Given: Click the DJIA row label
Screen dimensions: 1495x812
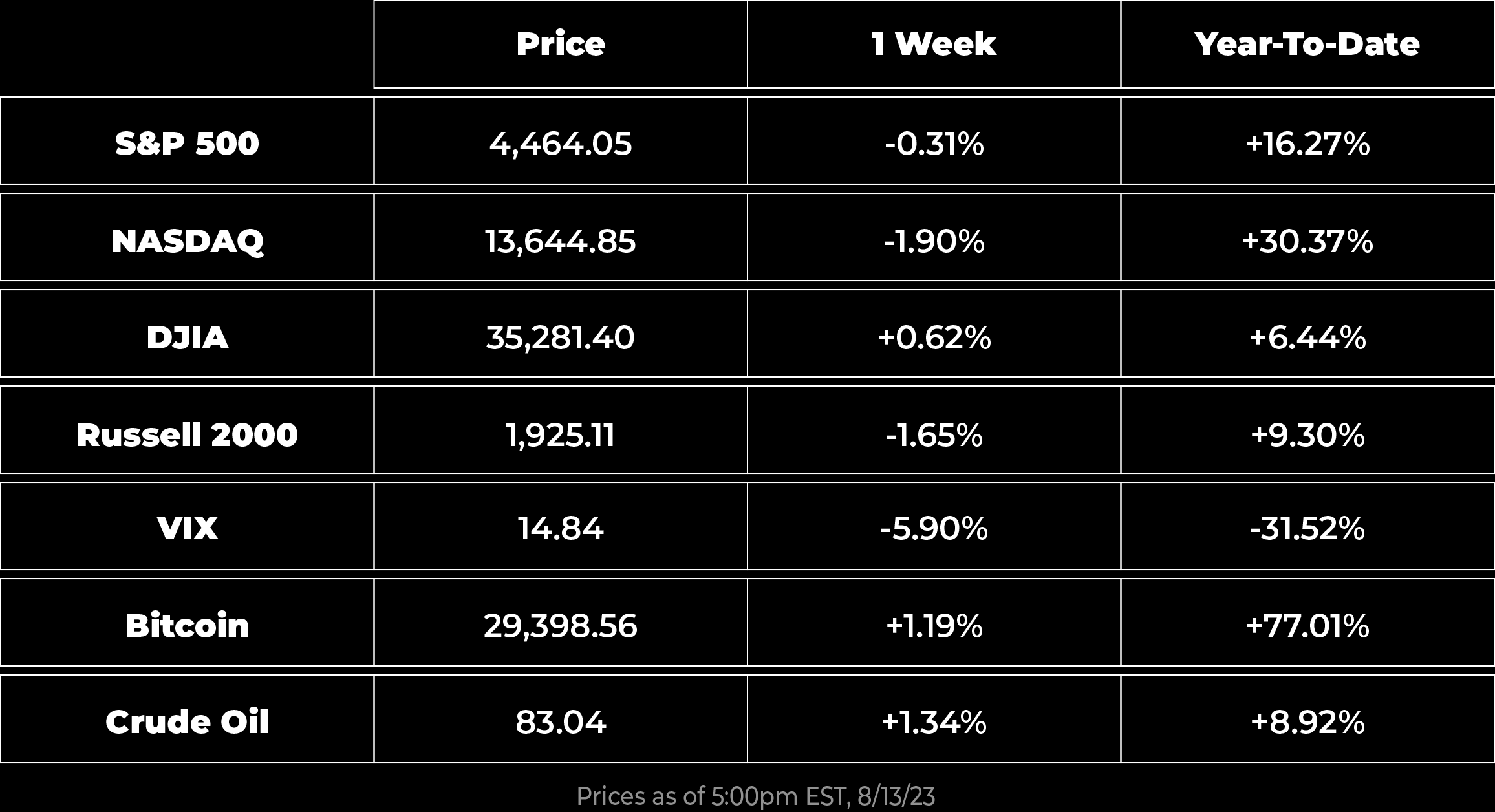Looking at the screenshot, I should (187, 337).
